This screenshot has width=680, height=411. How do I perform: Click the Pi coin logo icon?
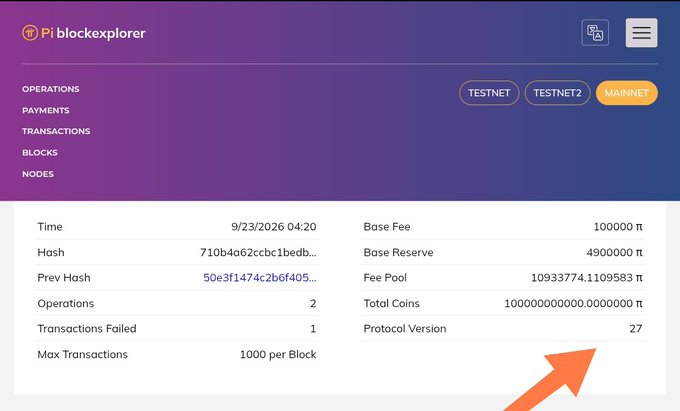tap(30, 33)
